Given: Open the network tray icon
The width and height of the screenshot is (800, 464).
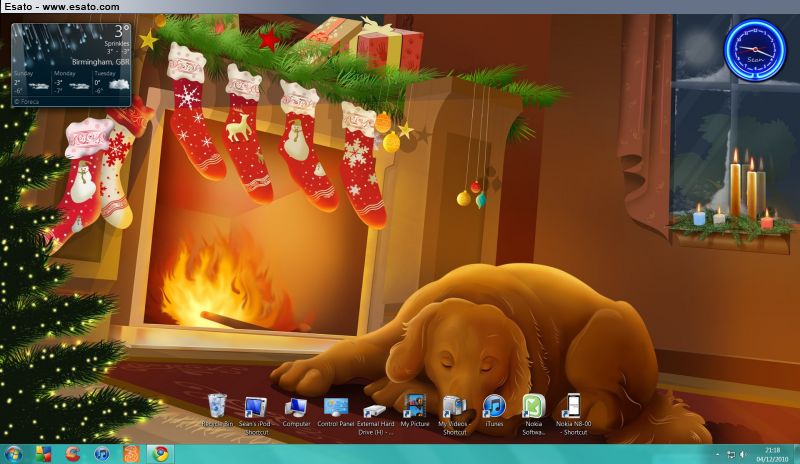Looking at the screenshot, I should (x=731, y=454).
